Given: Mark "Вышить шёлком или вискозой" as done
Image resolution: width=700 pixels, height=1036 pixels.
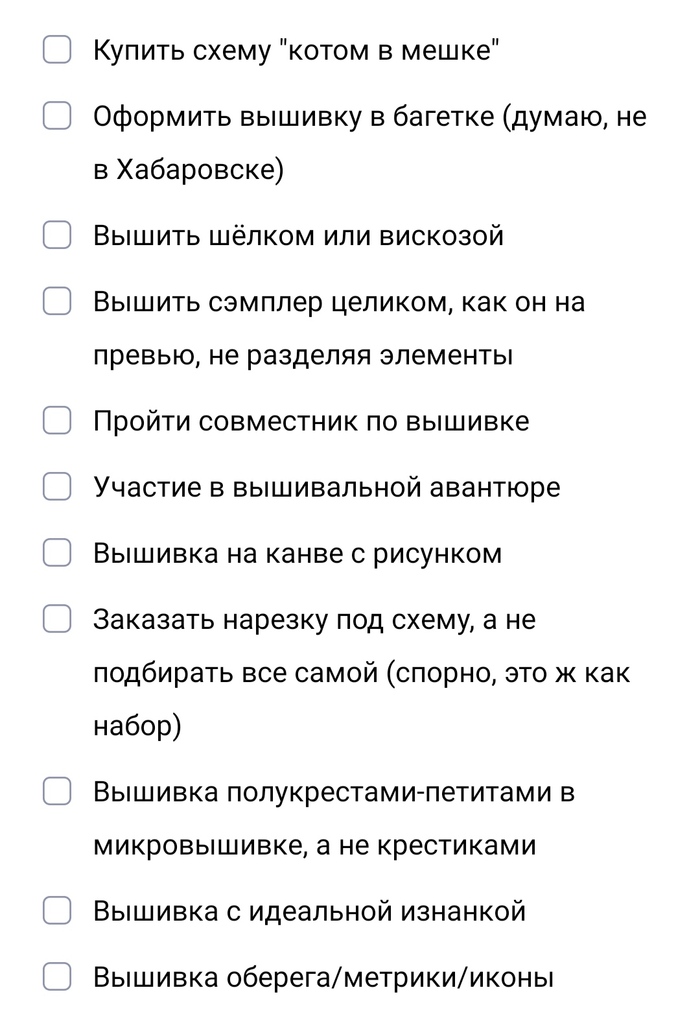Looking at the screenshot, I should [57, 236].
